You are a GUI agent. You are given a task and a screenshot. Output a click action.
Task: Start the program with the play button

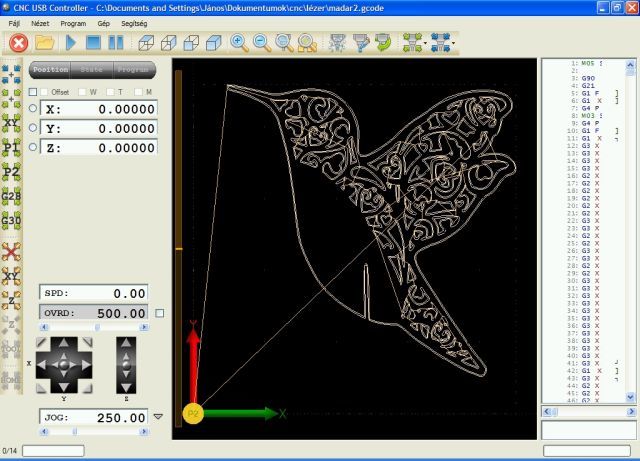pos(71,43)
